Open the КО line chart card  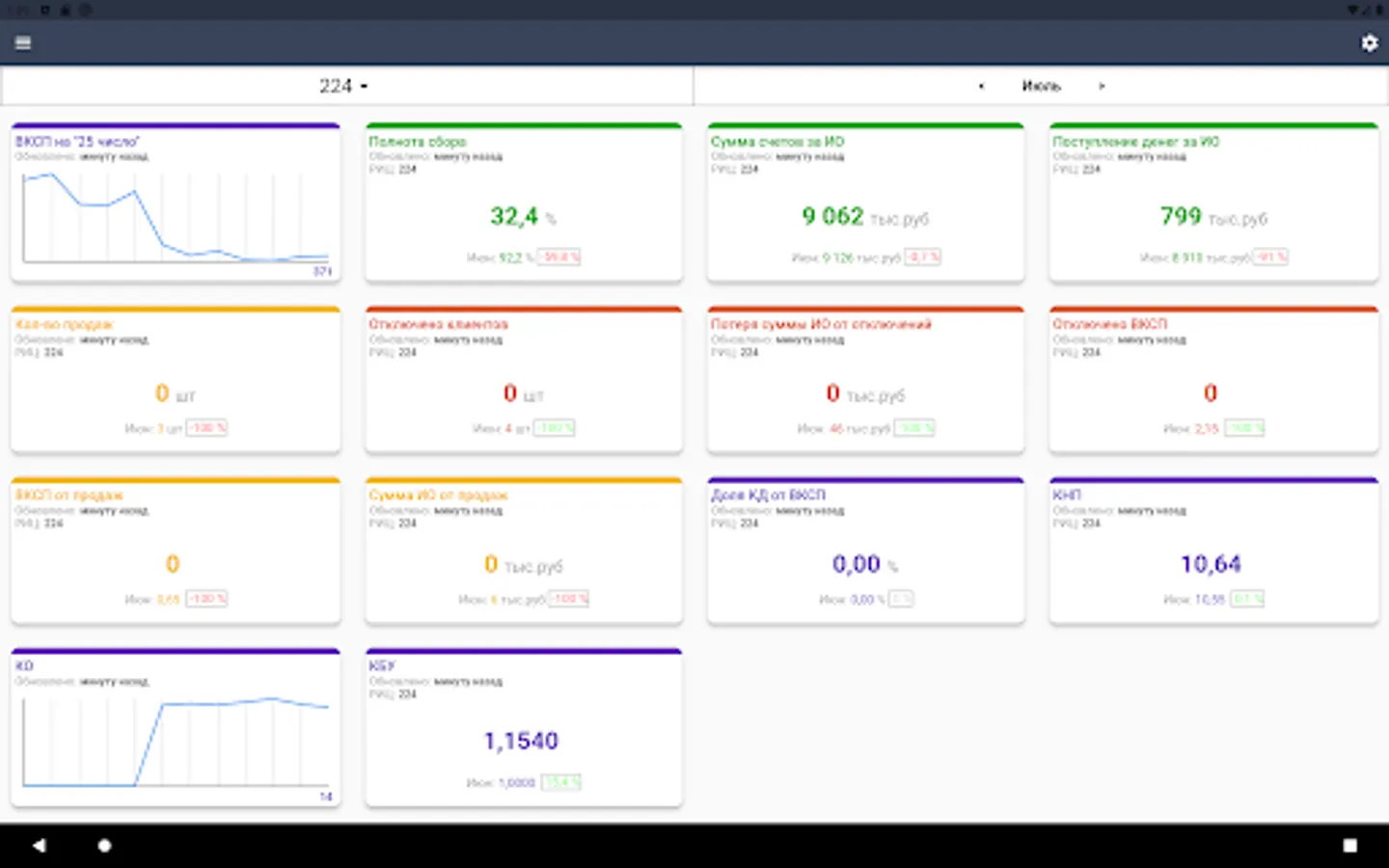click(x=176, y=727)
